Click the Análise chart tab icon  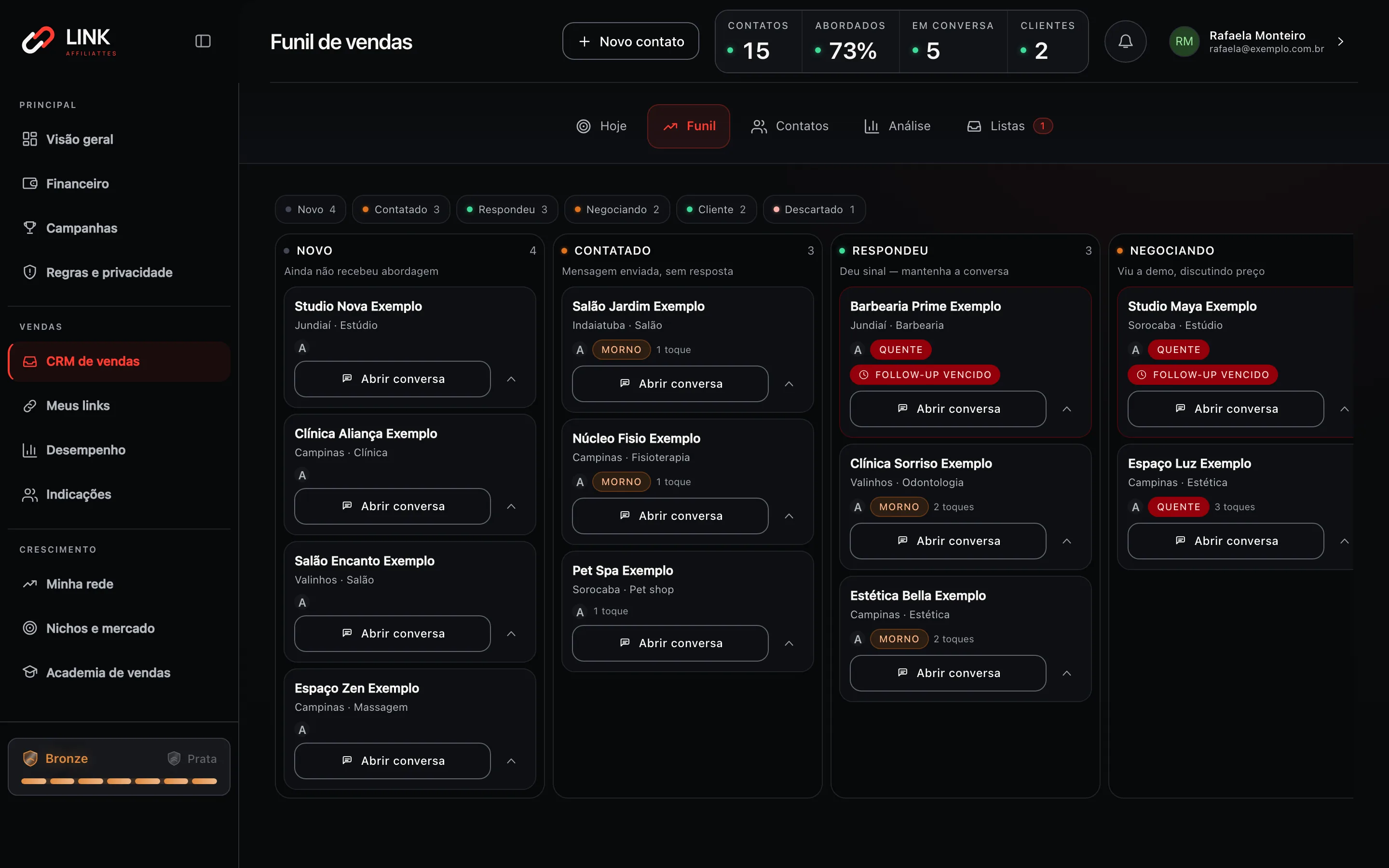[x=872, y=126]
